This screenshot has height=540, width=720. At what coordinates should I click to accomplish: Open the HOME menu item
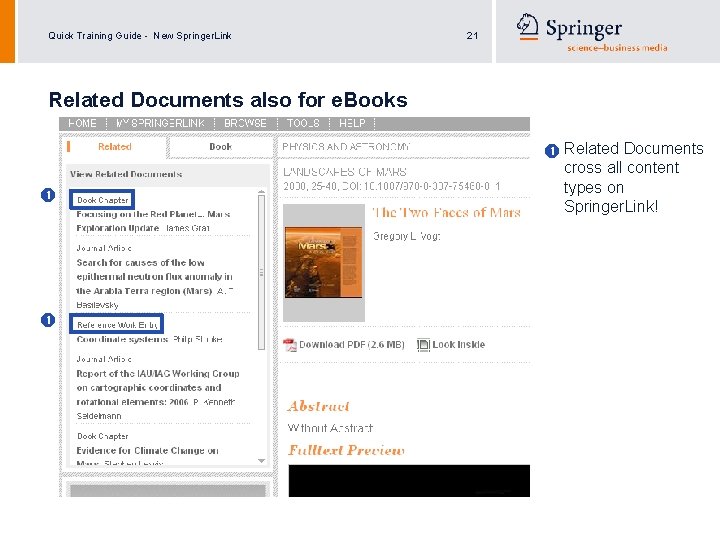[82, 123]
